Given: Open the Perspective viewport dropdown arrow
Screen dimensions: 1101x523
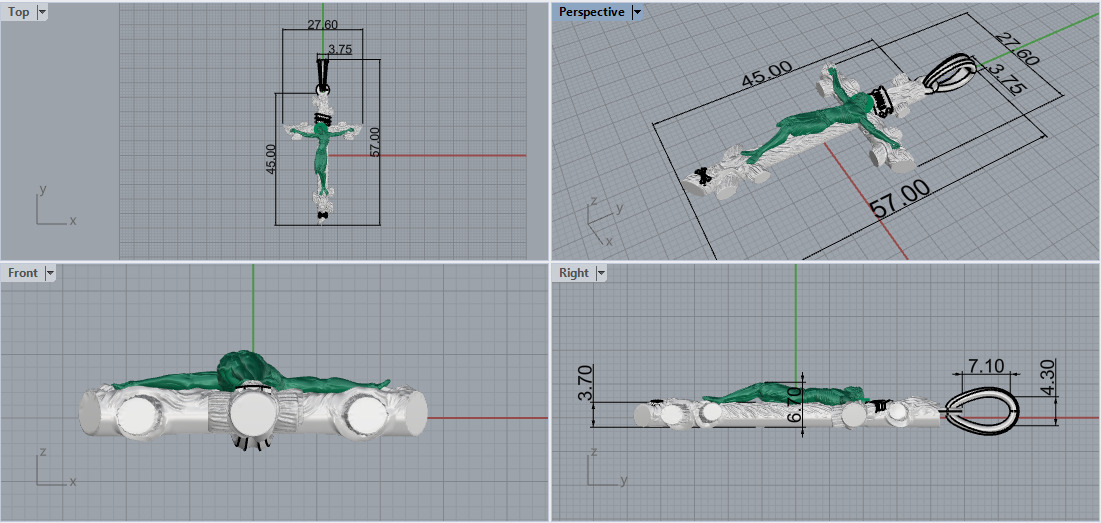Looking at the screenshot, I should click(x=637, y=12).
